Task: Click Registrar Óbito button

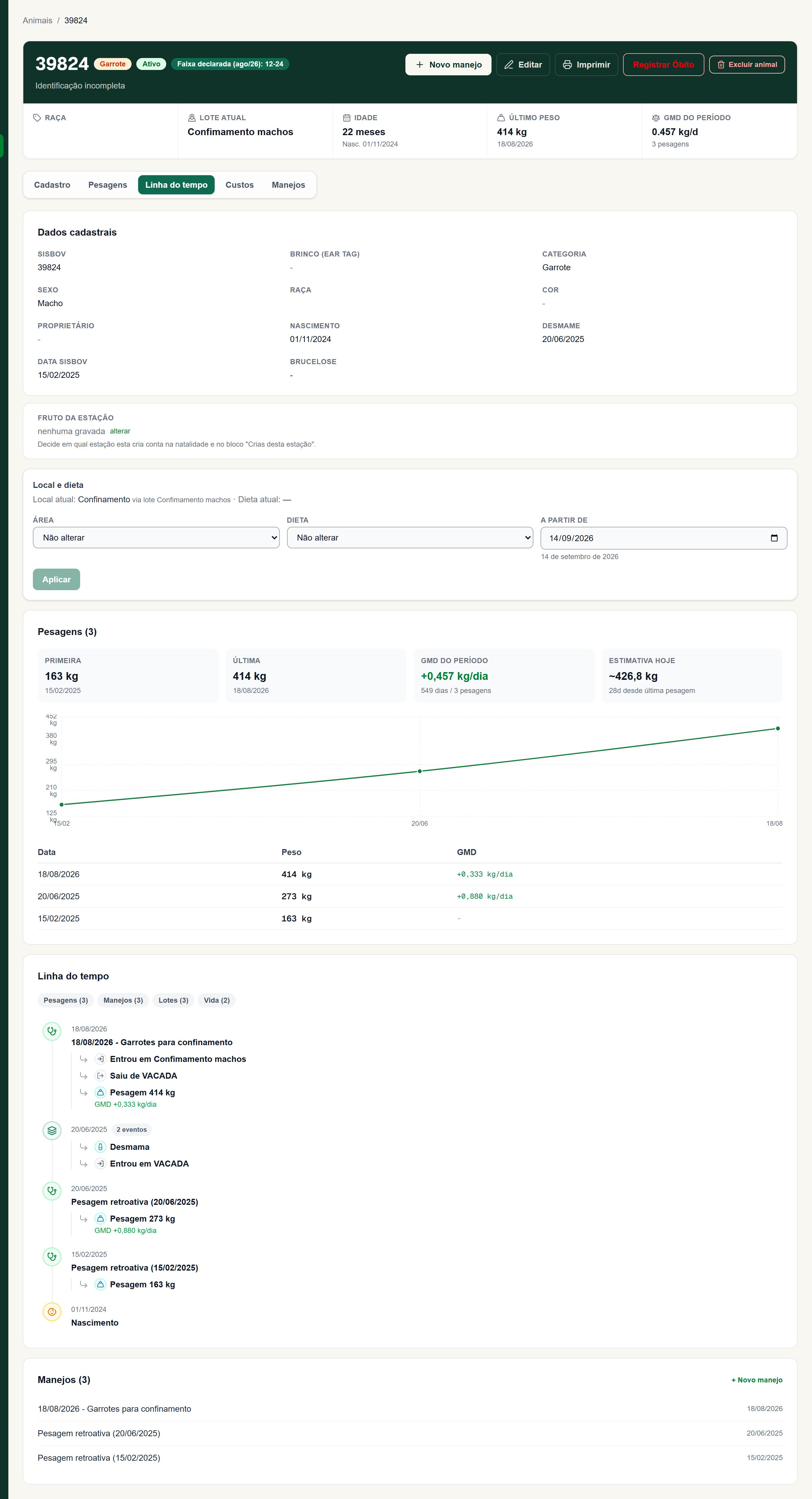Action: [x=663, y=65]
